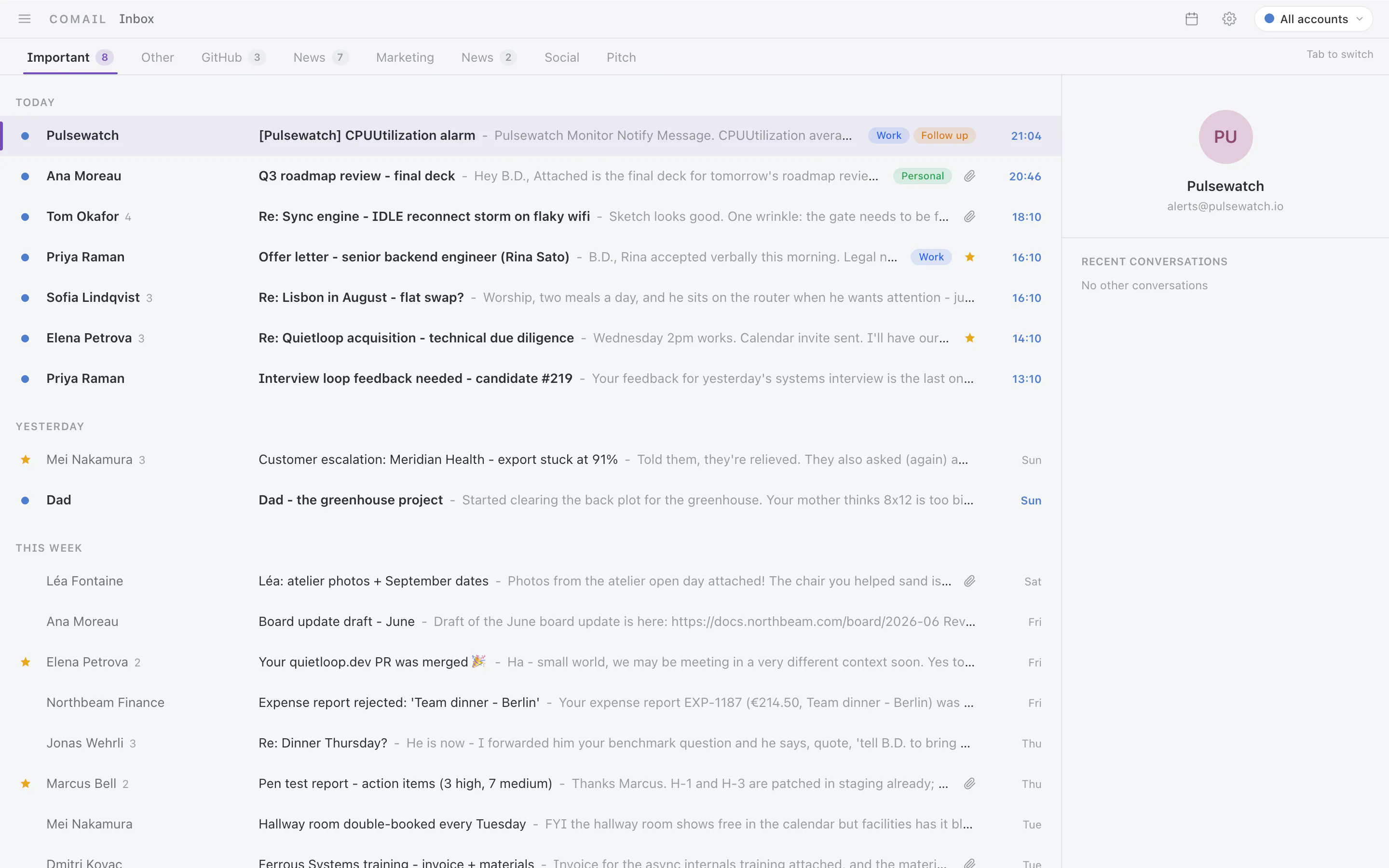The image size is (1389, 868).
Task: Click the PU avatar in contact panel
Action: [1226, 136]
